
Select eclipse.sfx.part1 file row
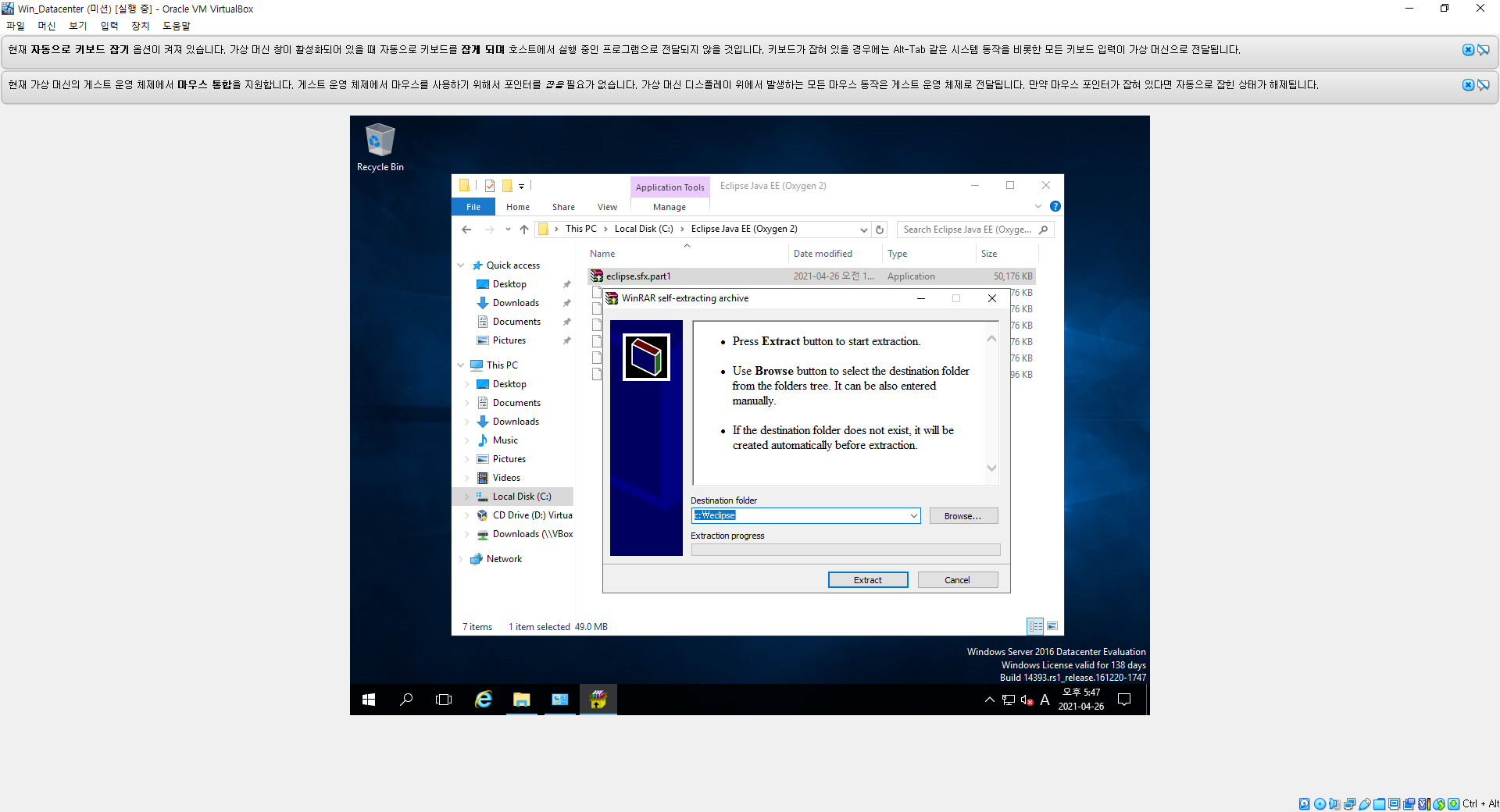tap(812, 276)
